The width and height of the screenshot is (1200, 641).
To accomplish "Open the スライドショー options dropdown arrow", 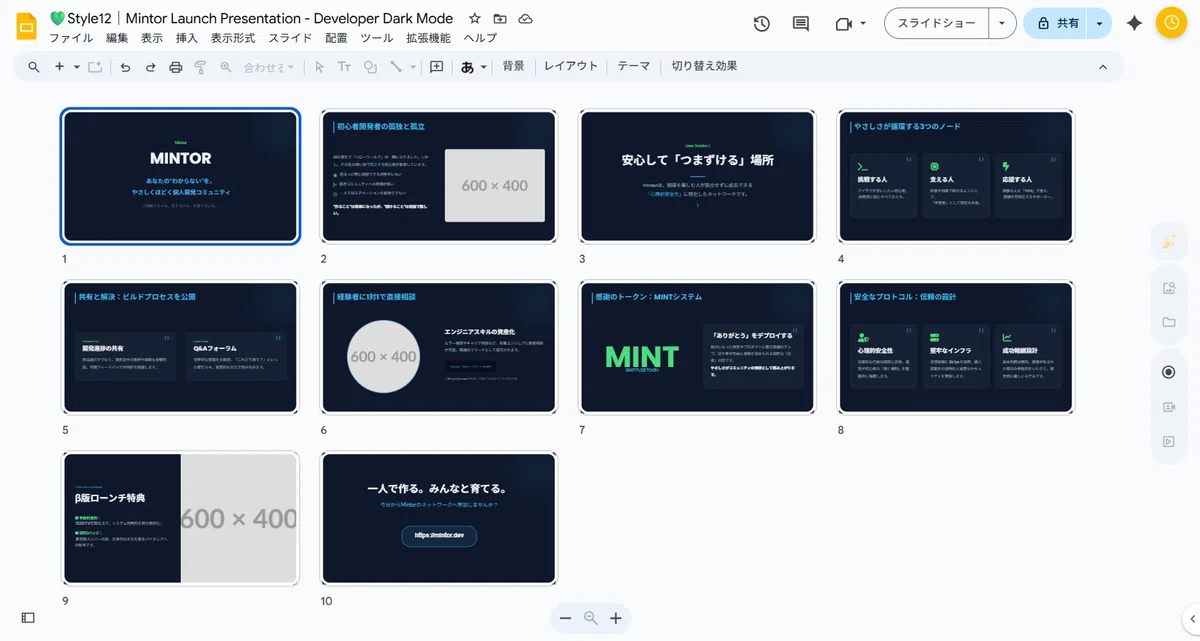I will click(x=1002, y=23).
